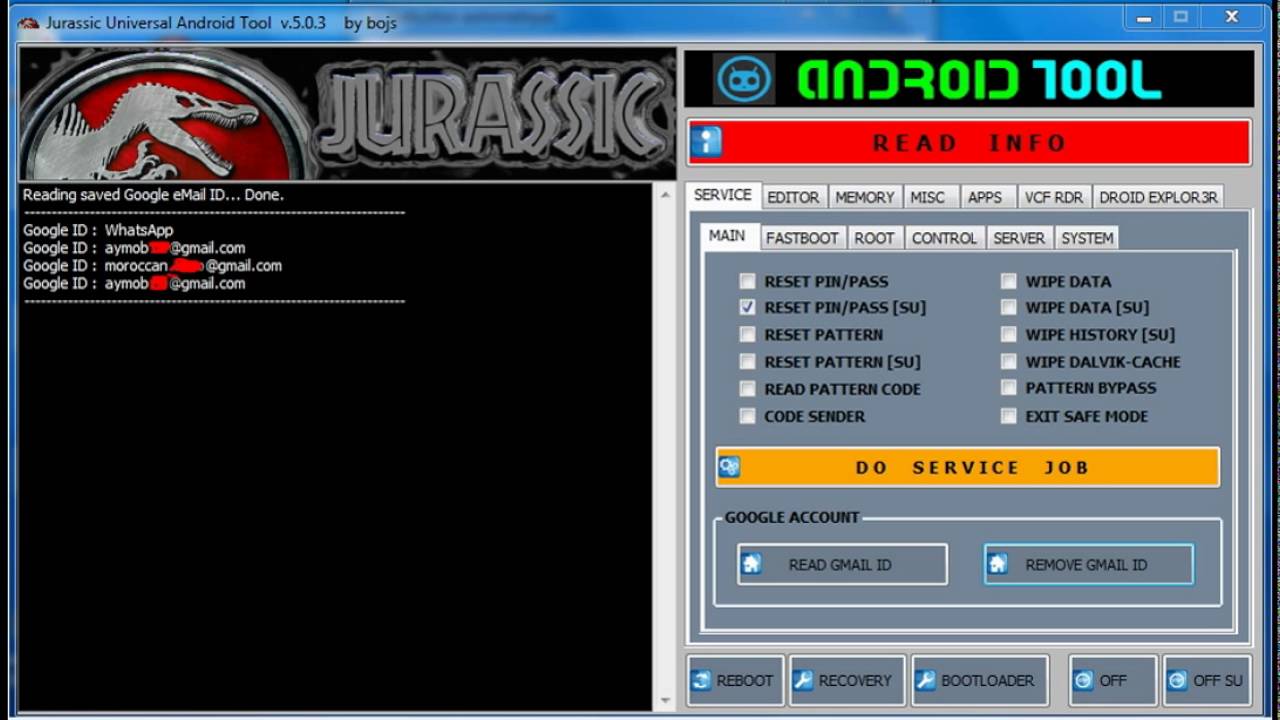This screenshot has width=1280, height=720.
Task: Click the REBOOT refresh icon
Action: 701,680
